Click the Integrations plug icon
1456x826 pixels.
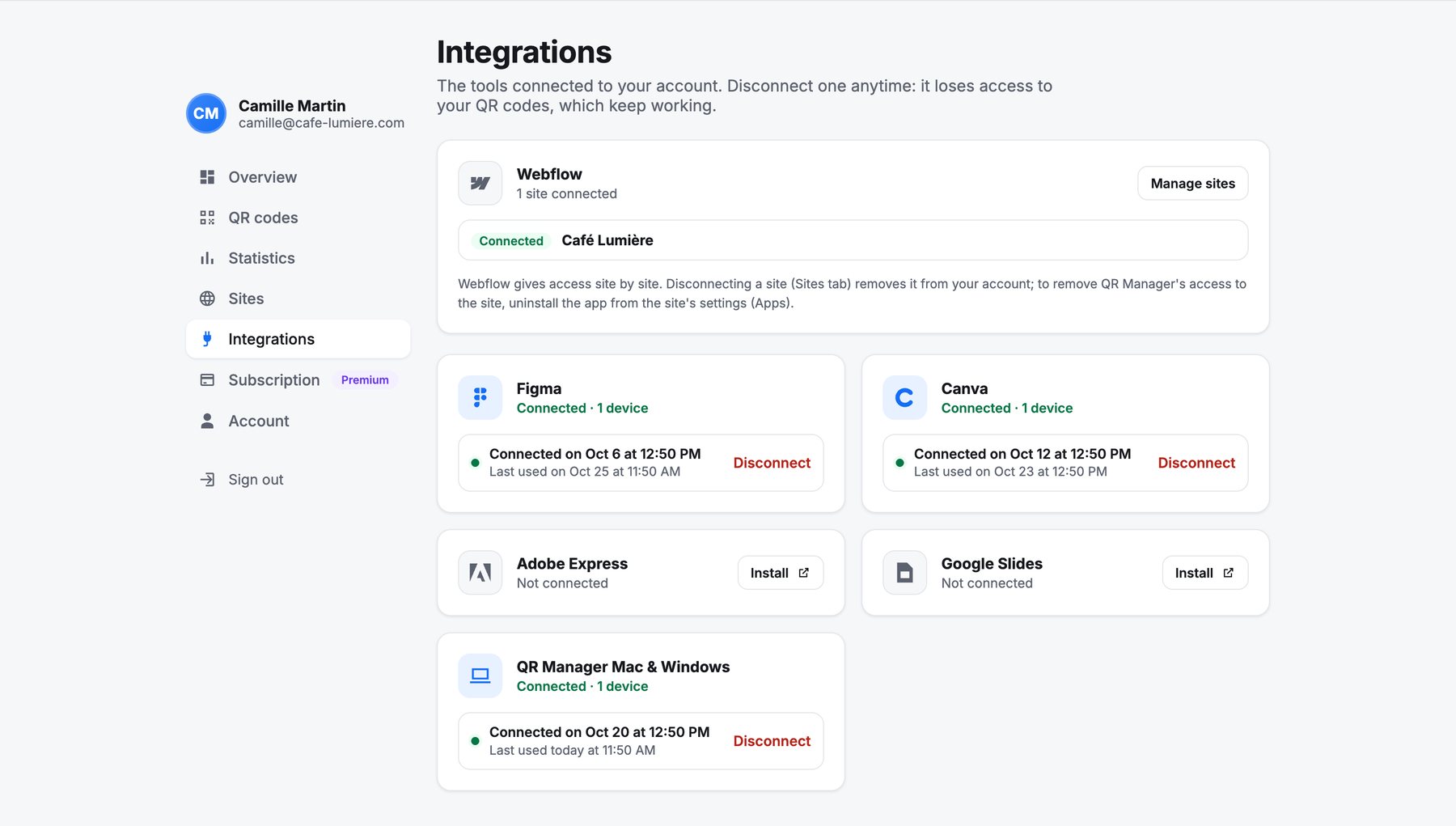(x=207, y=339)
